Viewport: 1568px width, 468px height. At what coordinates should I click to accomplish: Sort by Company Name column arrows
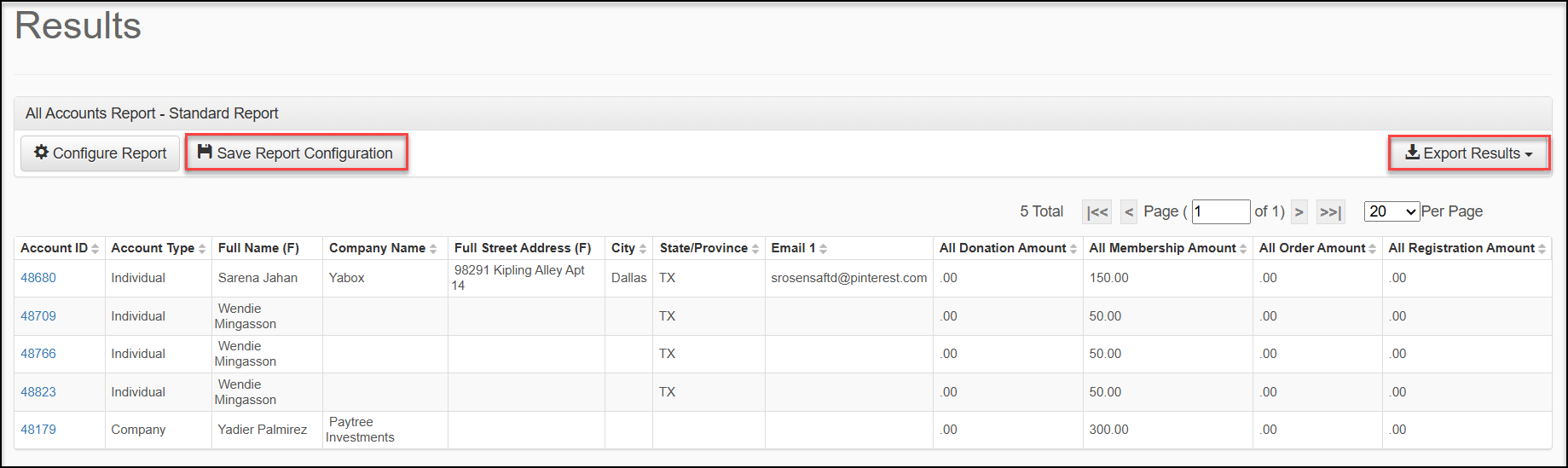point(433,249)
